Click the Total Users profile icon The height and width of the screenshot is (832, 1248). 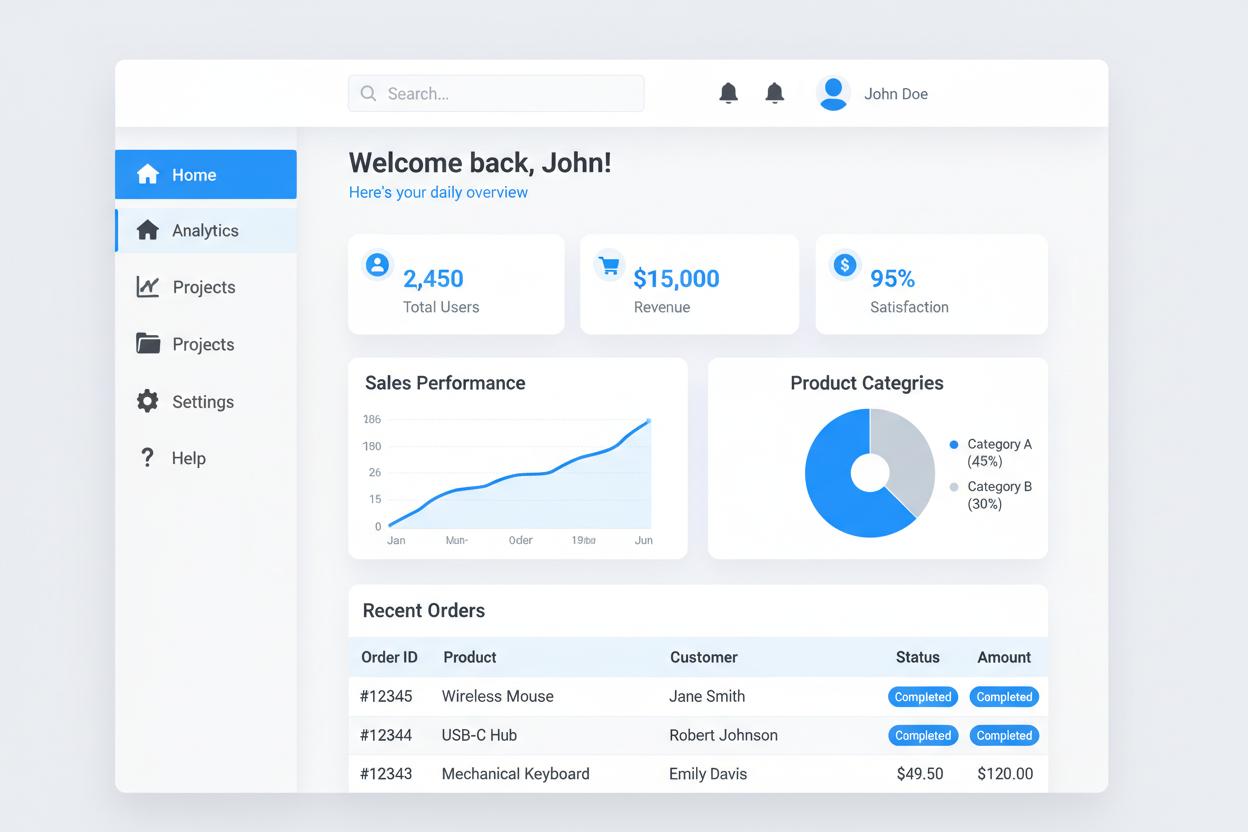[377, 264]
